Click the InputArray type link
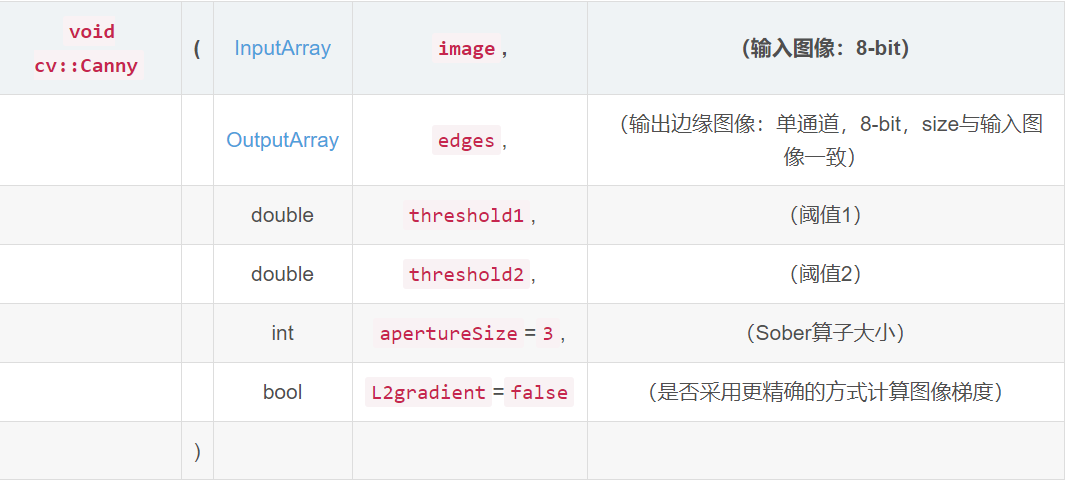 tap(282, 48)
